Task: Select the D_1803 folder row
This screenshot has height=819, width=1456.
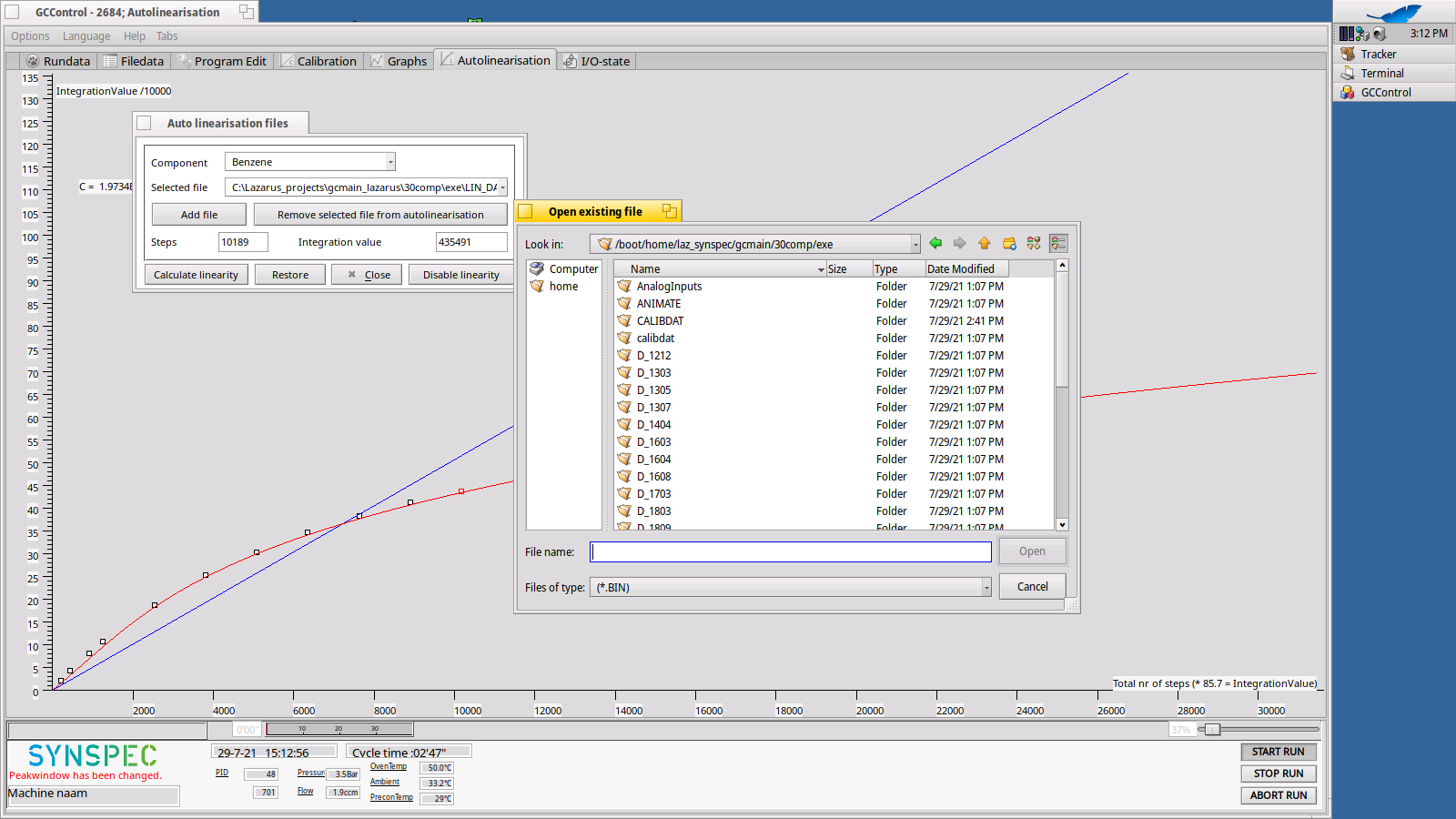Action: coord(834,511)
